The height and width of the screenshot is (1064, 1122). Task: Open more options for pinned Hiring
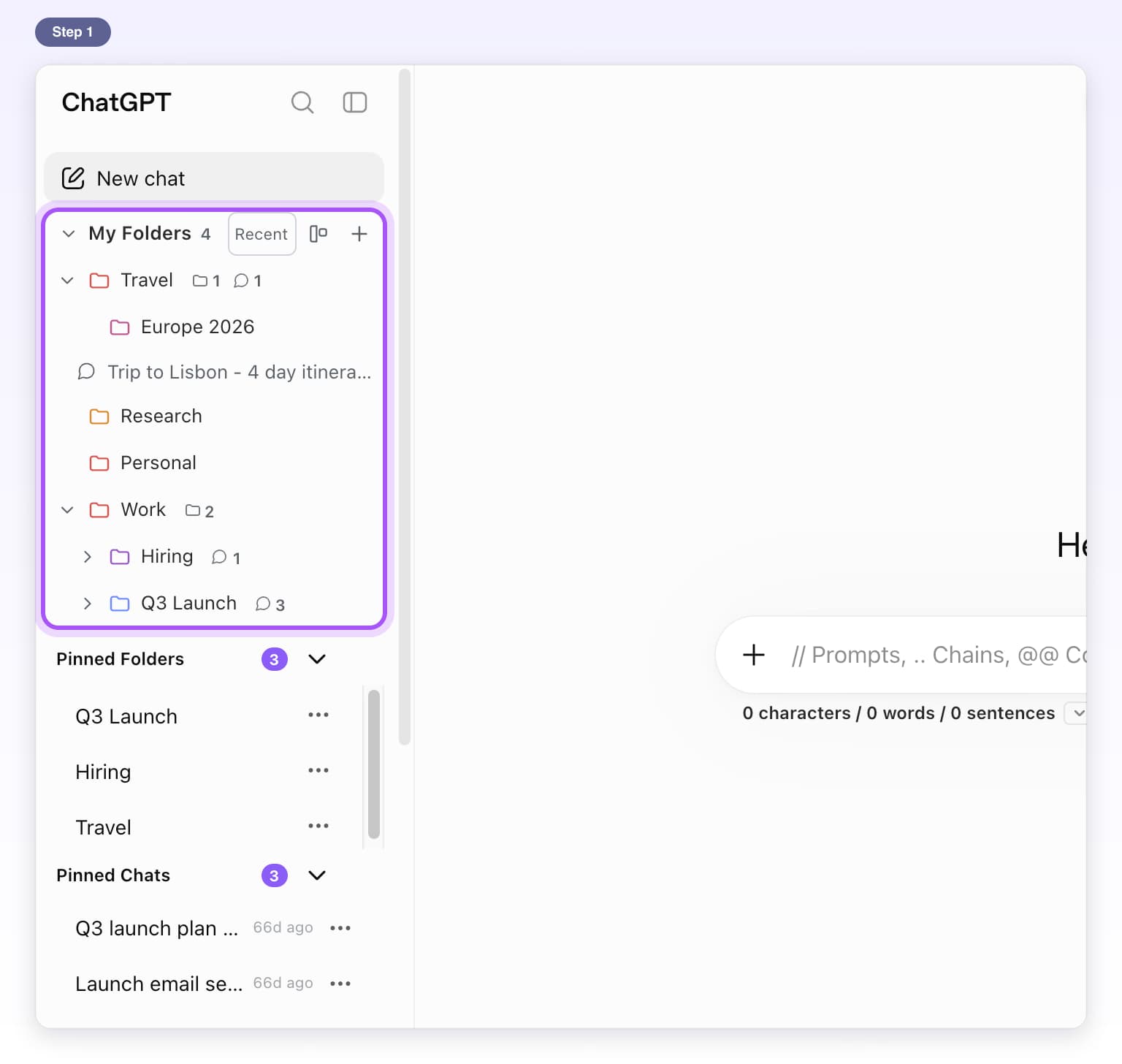[318, 770]
